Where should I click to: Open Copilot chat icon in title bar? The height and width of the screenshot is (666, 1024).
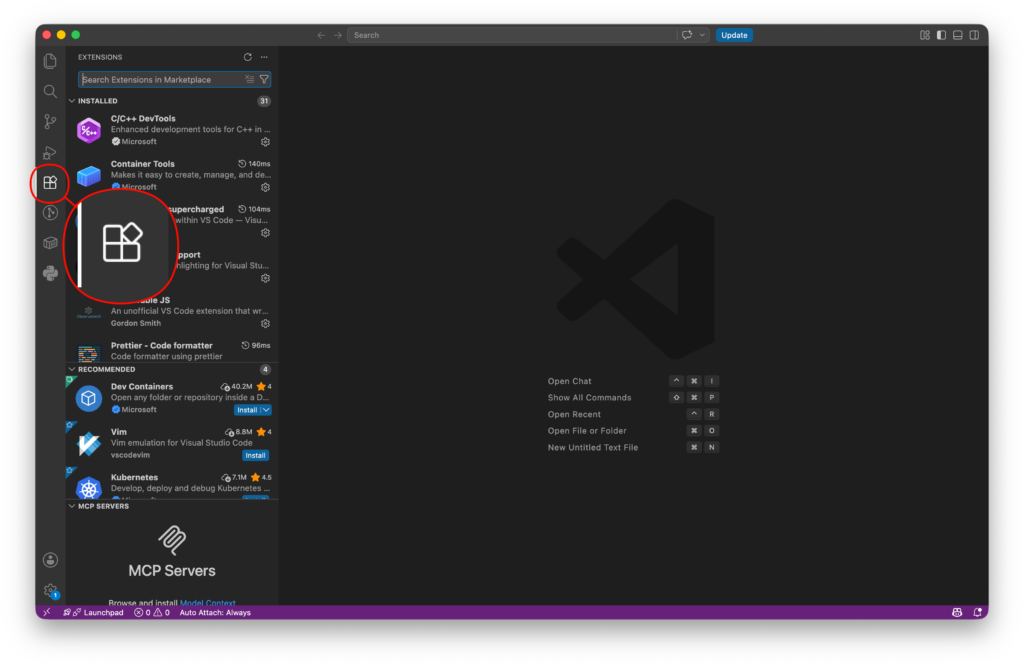point(687,35)
